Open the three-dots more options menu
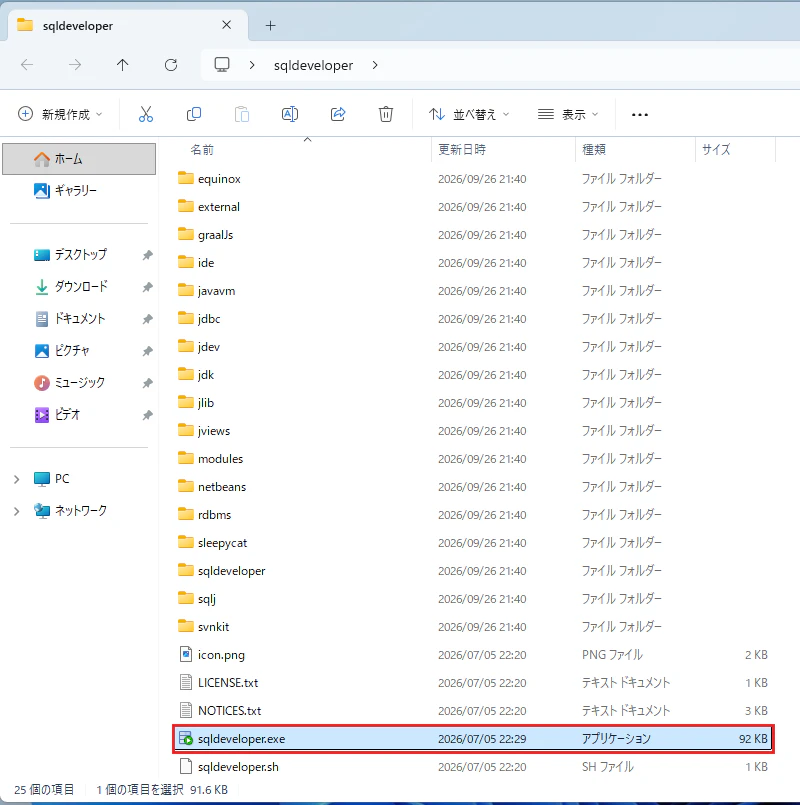800x805 pixels. (639, 114)
